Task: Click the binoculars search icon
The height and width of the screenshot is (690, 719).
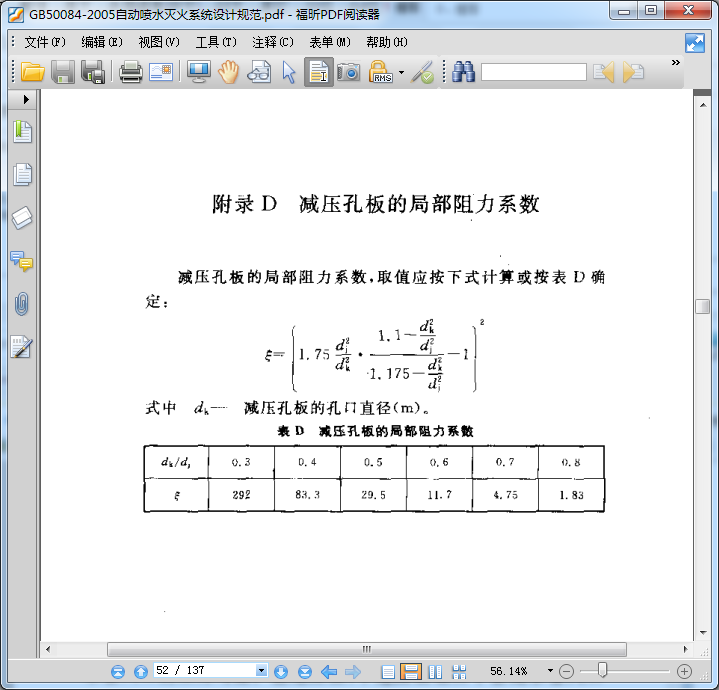Action: pyautogui.click(x=464, y=72)
